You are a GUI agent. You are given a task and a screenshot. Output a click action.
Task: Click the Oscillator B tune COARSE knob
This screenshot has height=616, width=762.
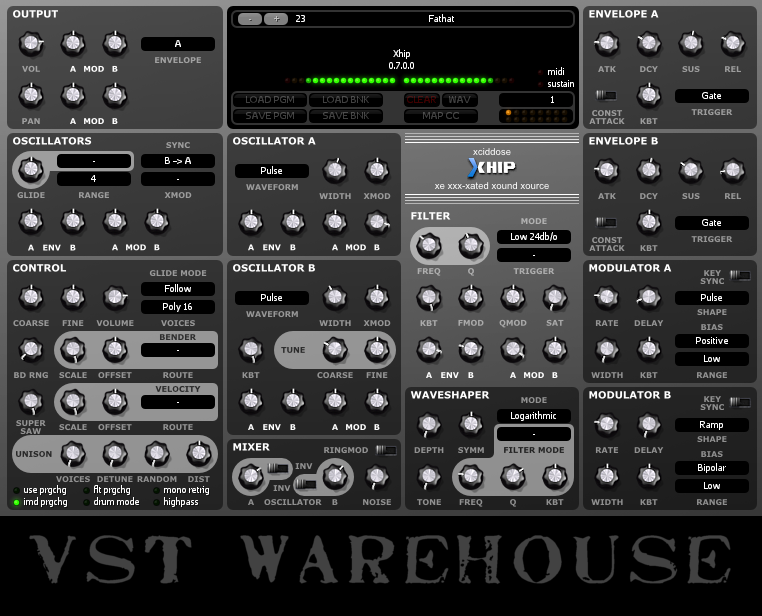(x=335, y=350)
